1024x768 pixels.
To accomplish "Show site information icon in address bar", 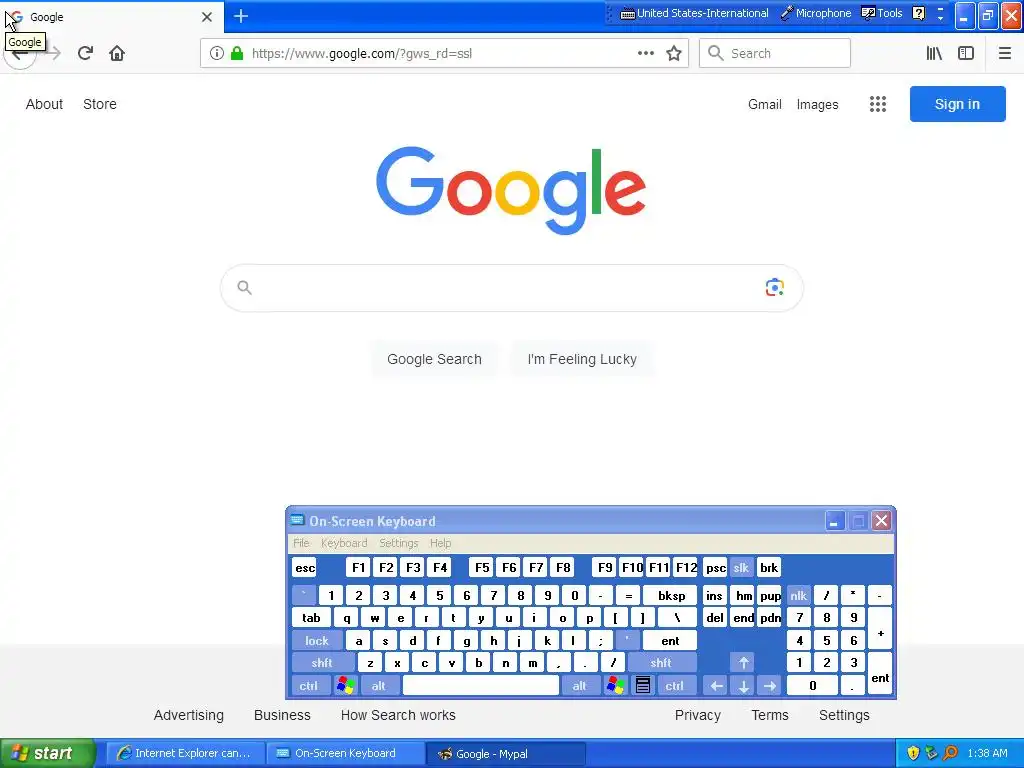I will coord(217,53).
